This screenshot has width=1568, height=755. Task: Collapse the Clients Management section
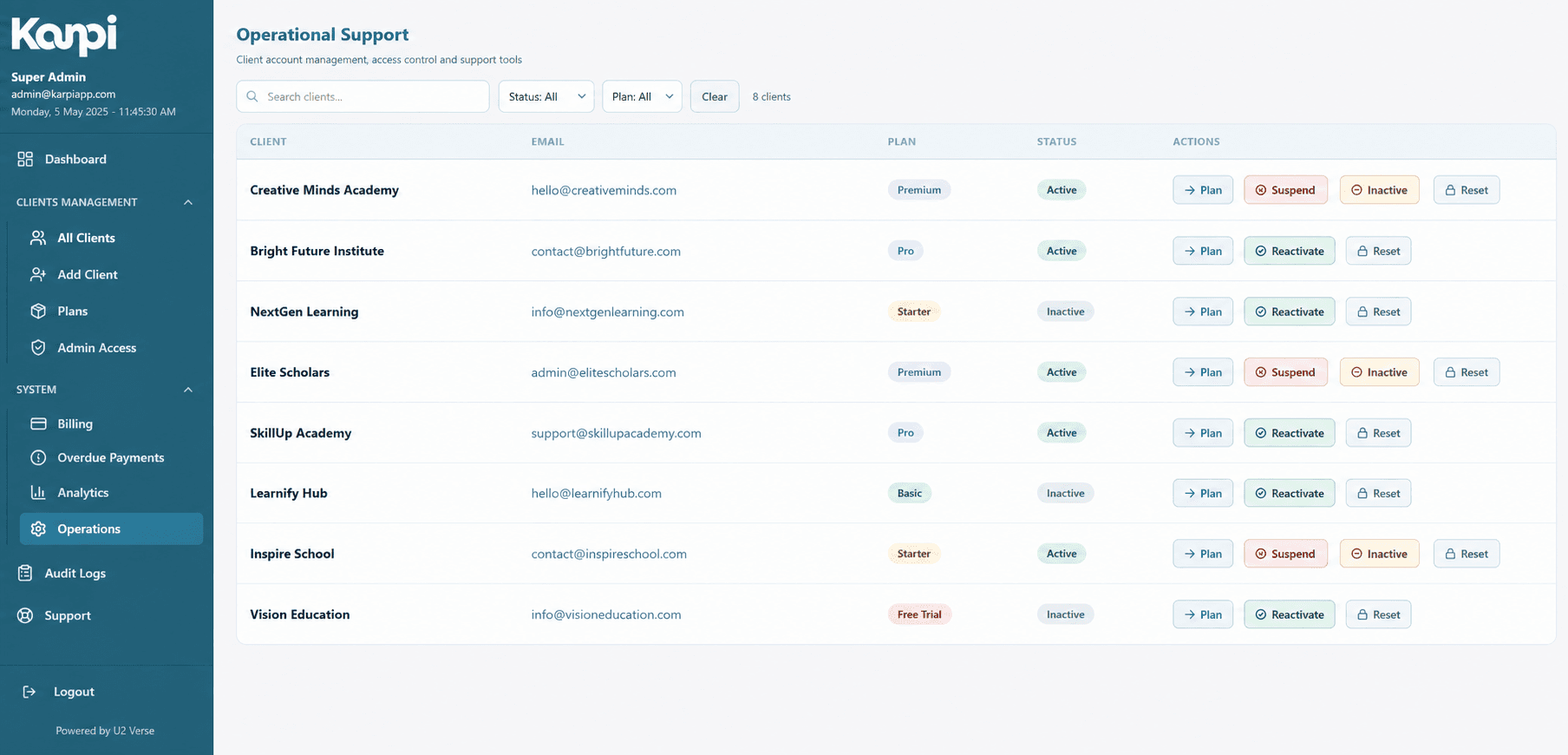click(x=188, y=202)
